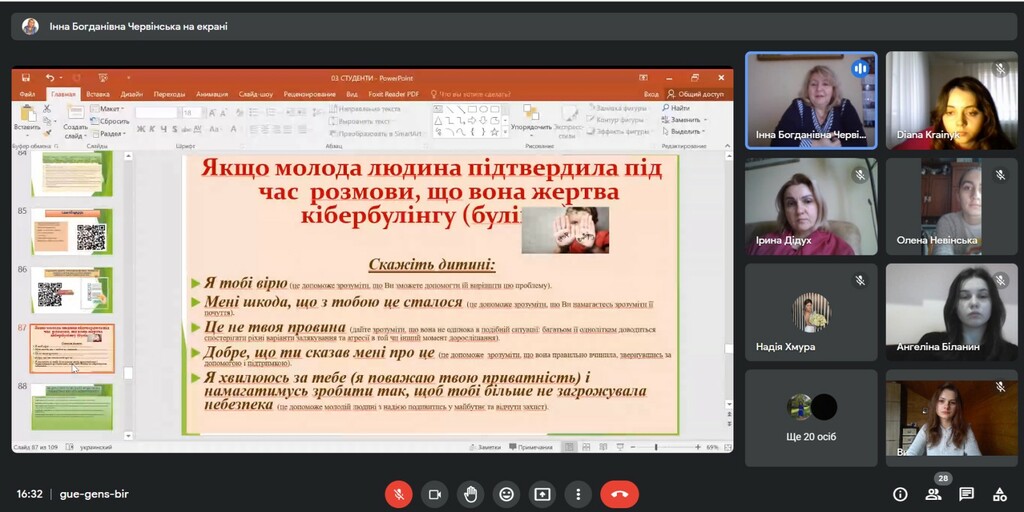This screenshot has height=512, width=1024.
Task: Open the emoji reactions panel
Action: click(506, 494)
